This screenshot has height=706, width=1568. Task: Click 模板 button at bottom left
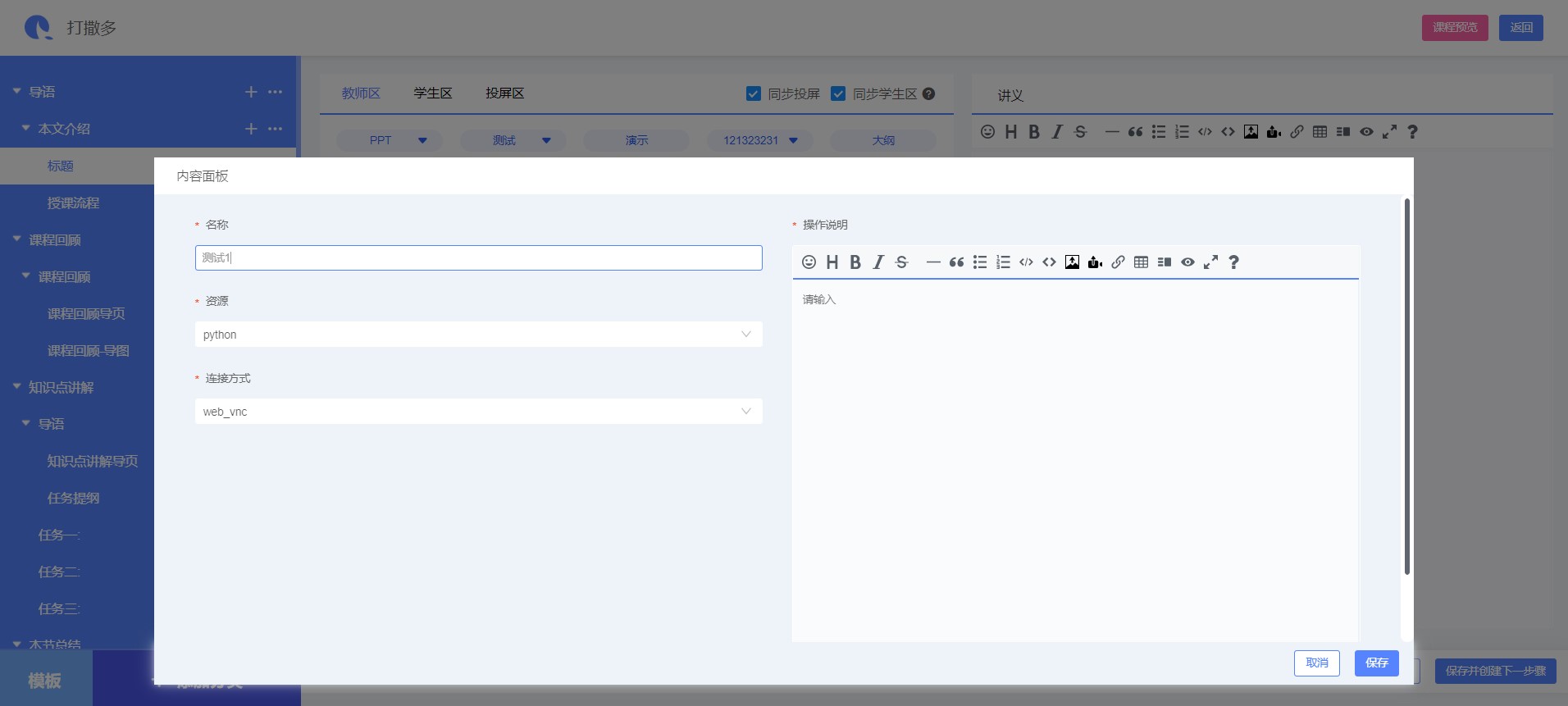tap(45, 679)
